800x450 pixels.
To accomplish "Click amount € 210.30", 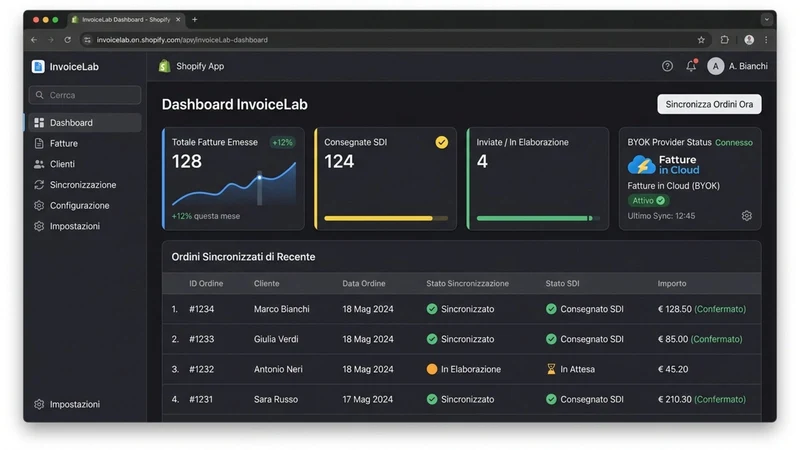I will click(674, 399).
